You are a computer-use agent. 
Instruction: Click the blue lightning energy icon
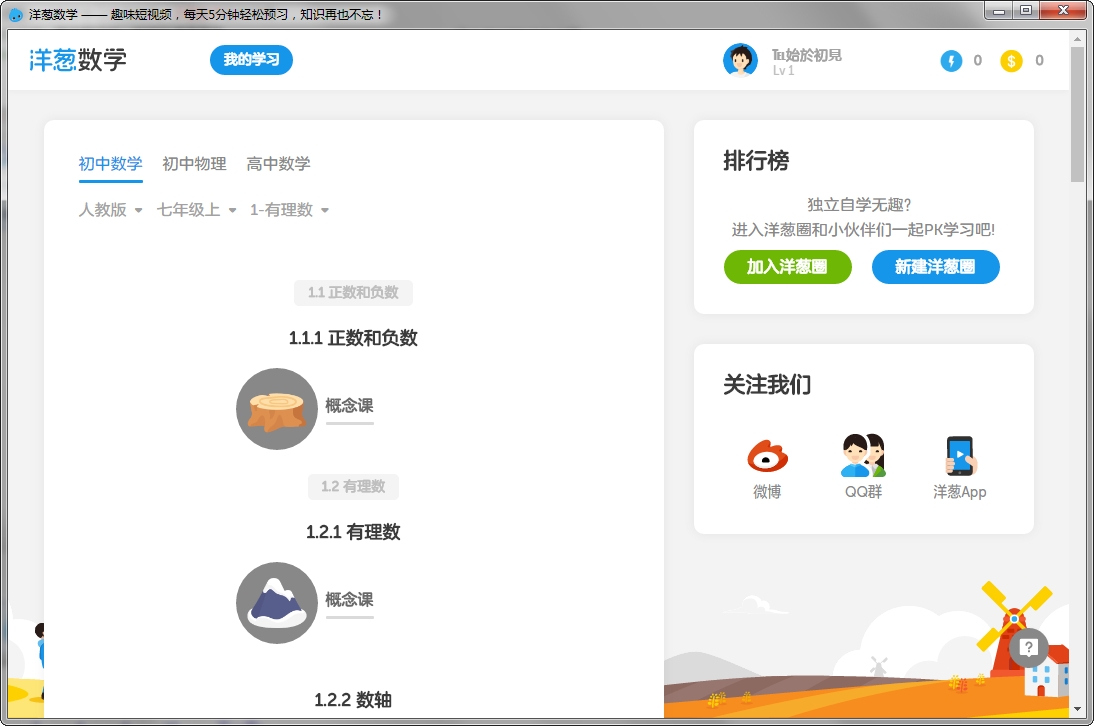tap(951, 61)
